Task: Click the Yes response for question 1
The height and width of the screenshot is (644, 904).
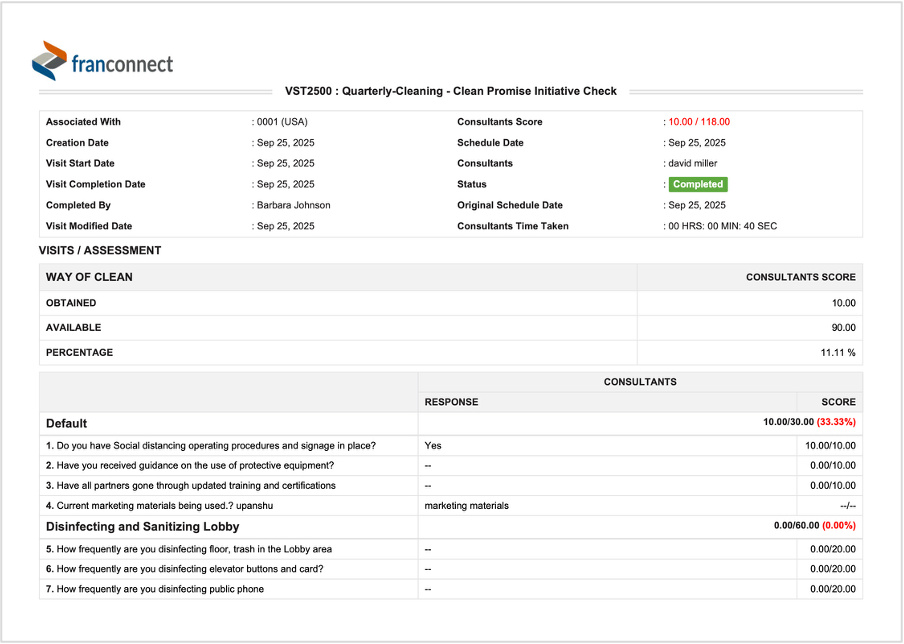Action: 433,445
